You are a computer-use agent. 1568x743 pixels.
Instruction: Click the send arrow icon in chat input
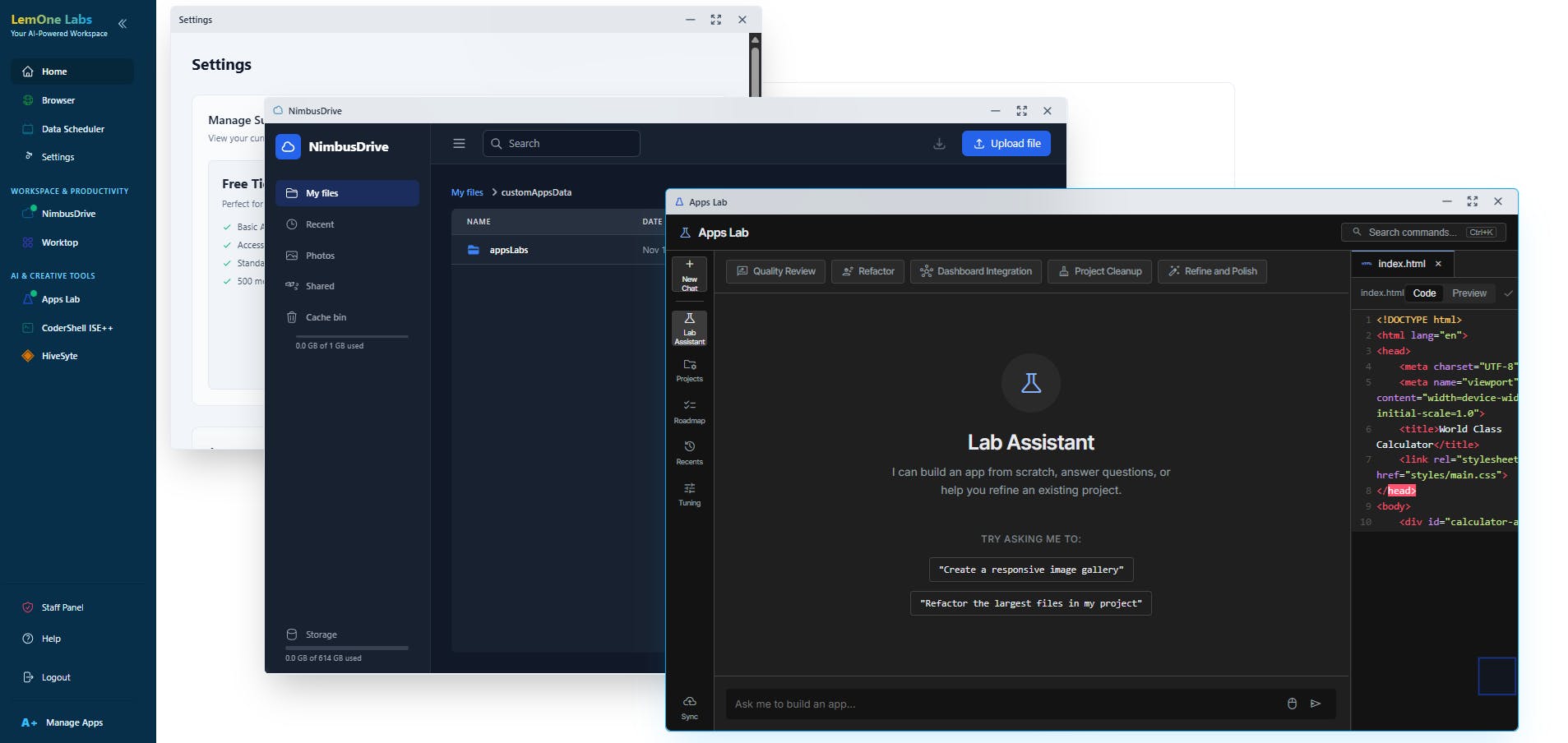[1316, 704]
